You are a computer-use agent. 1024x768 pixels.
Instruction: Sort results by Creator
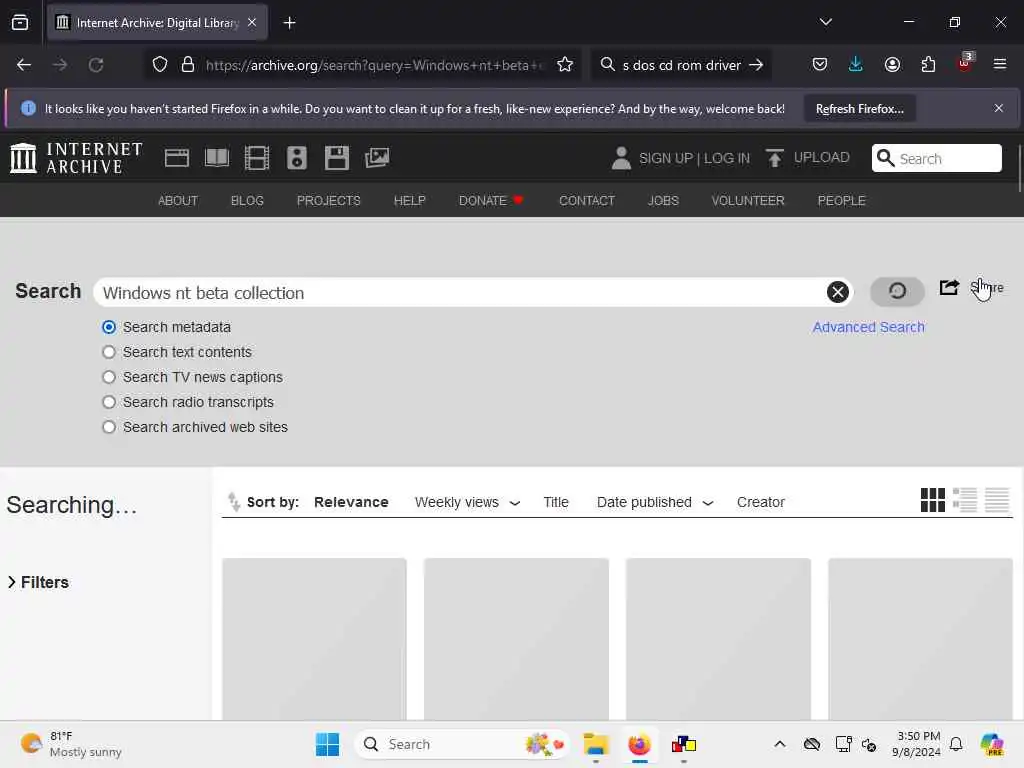point(760,502)
